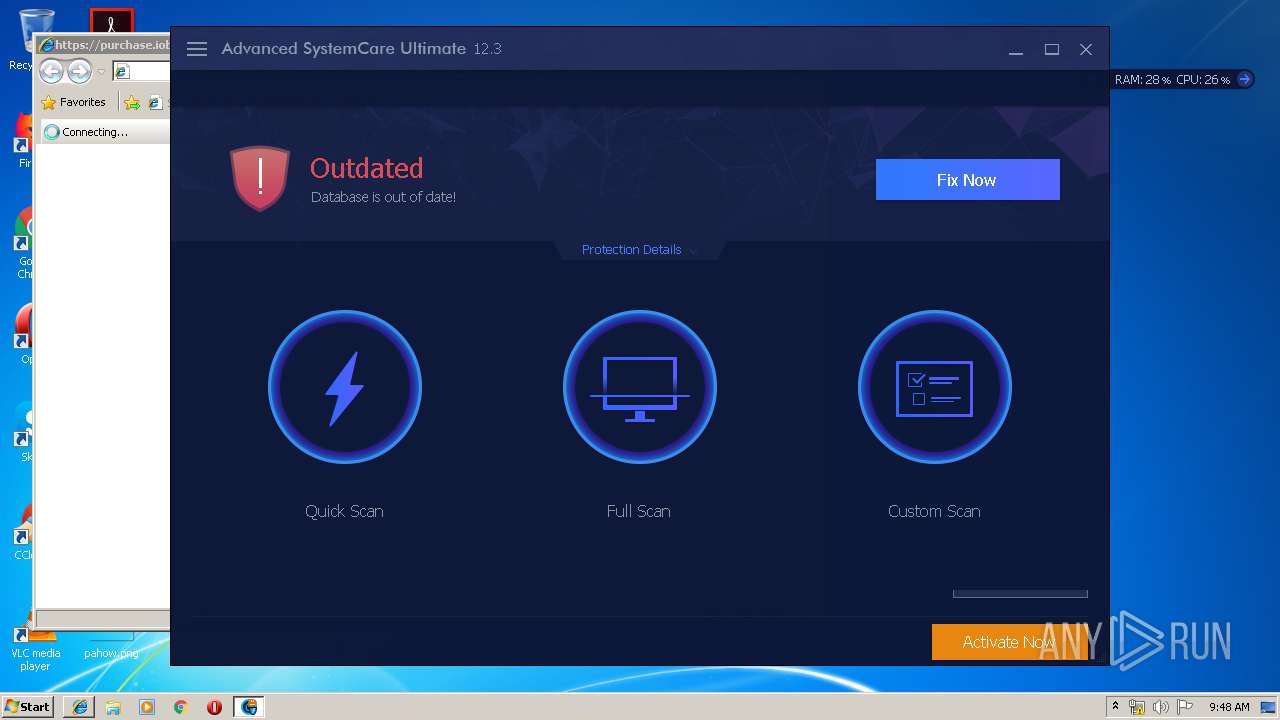The width and height of the screenshot is (1280, 720).
Task: Open Opera browser from taskbar
Action: pyautogui.click(x=214, y=707)
